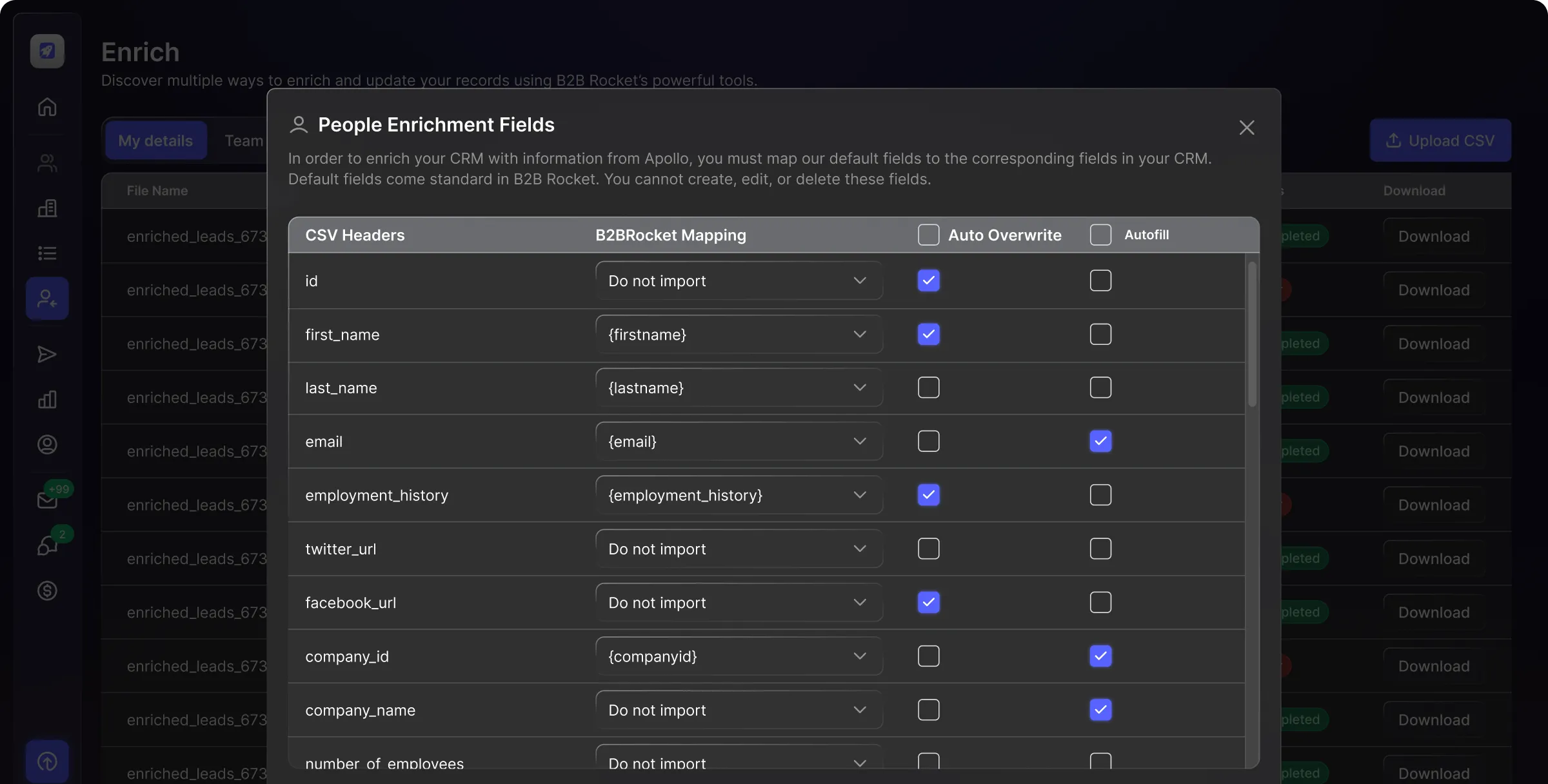Open the email field mapping dropdown
Image resolution: width=1548 pixels, height=784 pixels.
coord(739,441)
